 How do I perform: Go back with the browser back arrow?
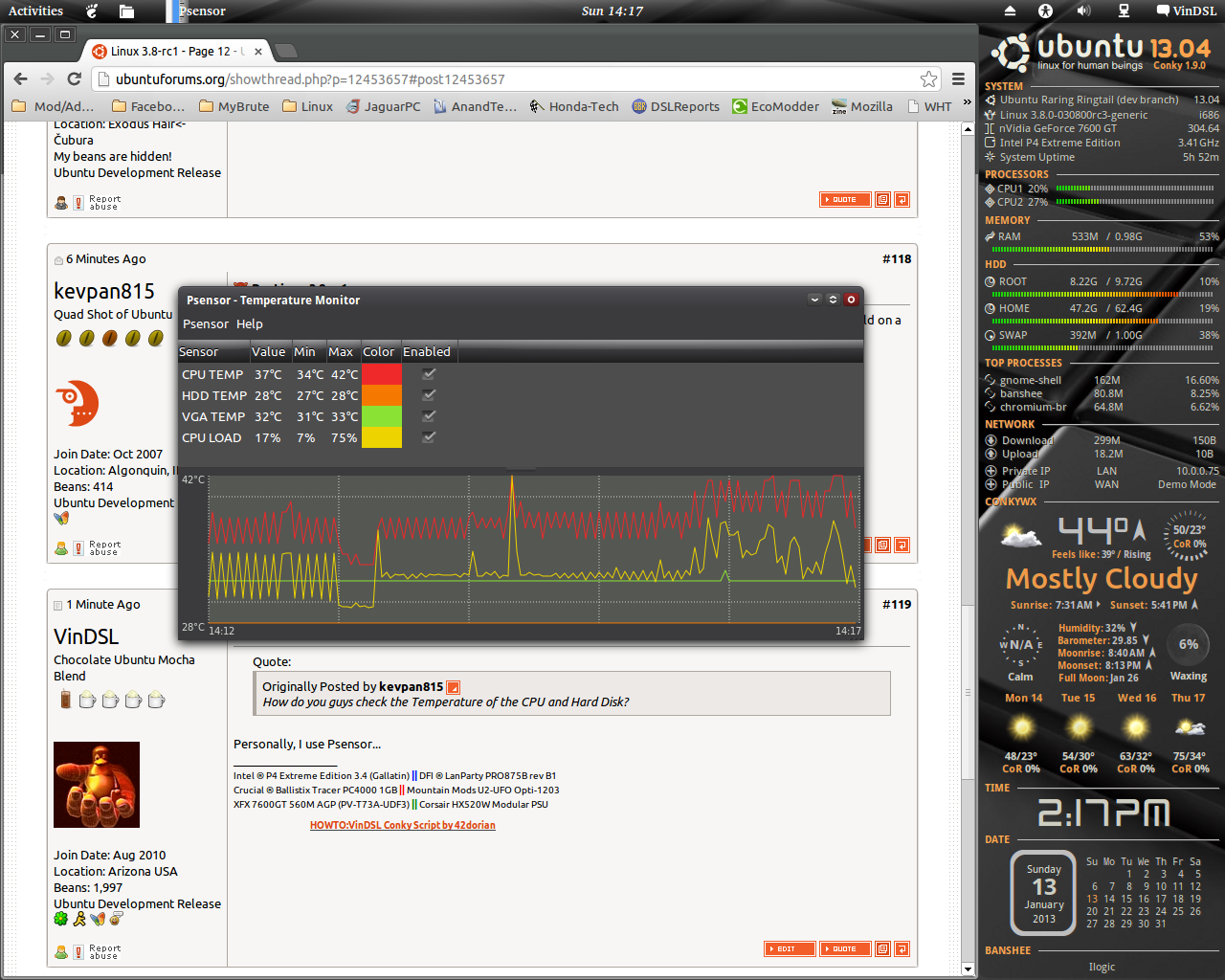tap(21, 78)
